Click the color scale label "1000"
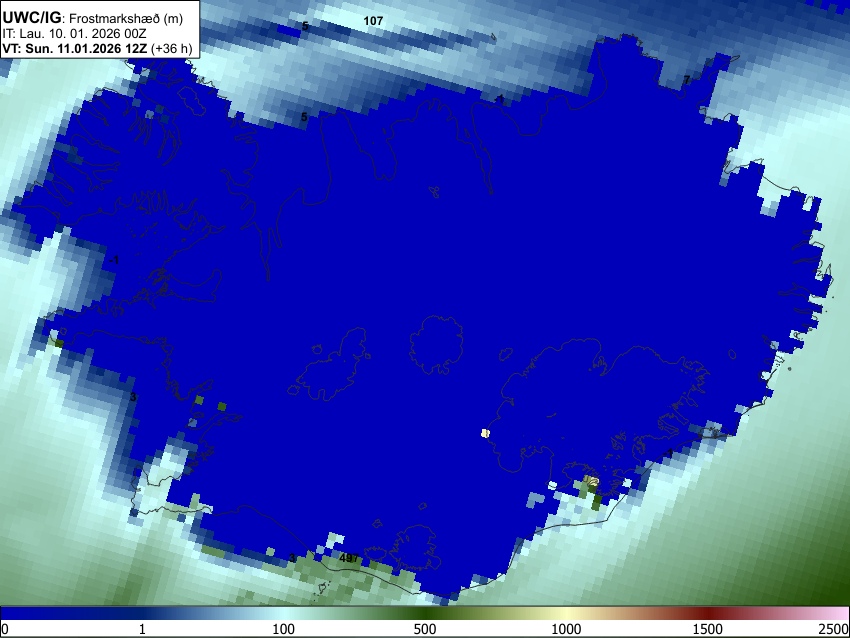This screenshot has height=638, width=850. coord(566,629)
